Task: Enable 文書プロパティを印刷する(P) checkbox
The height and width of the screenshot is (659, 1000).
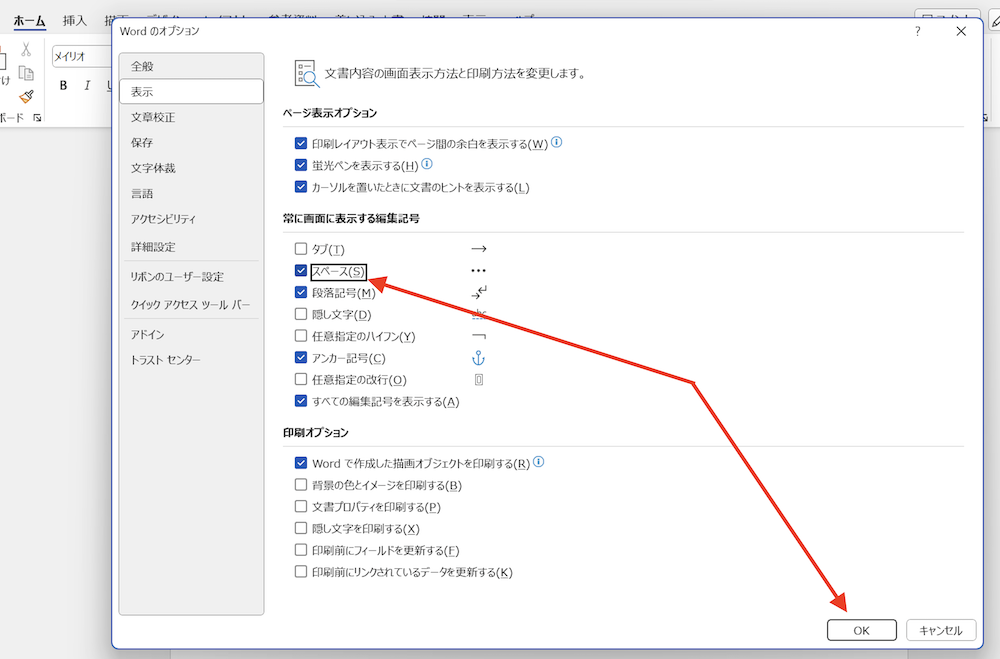Action: click(x=301, y=507)
